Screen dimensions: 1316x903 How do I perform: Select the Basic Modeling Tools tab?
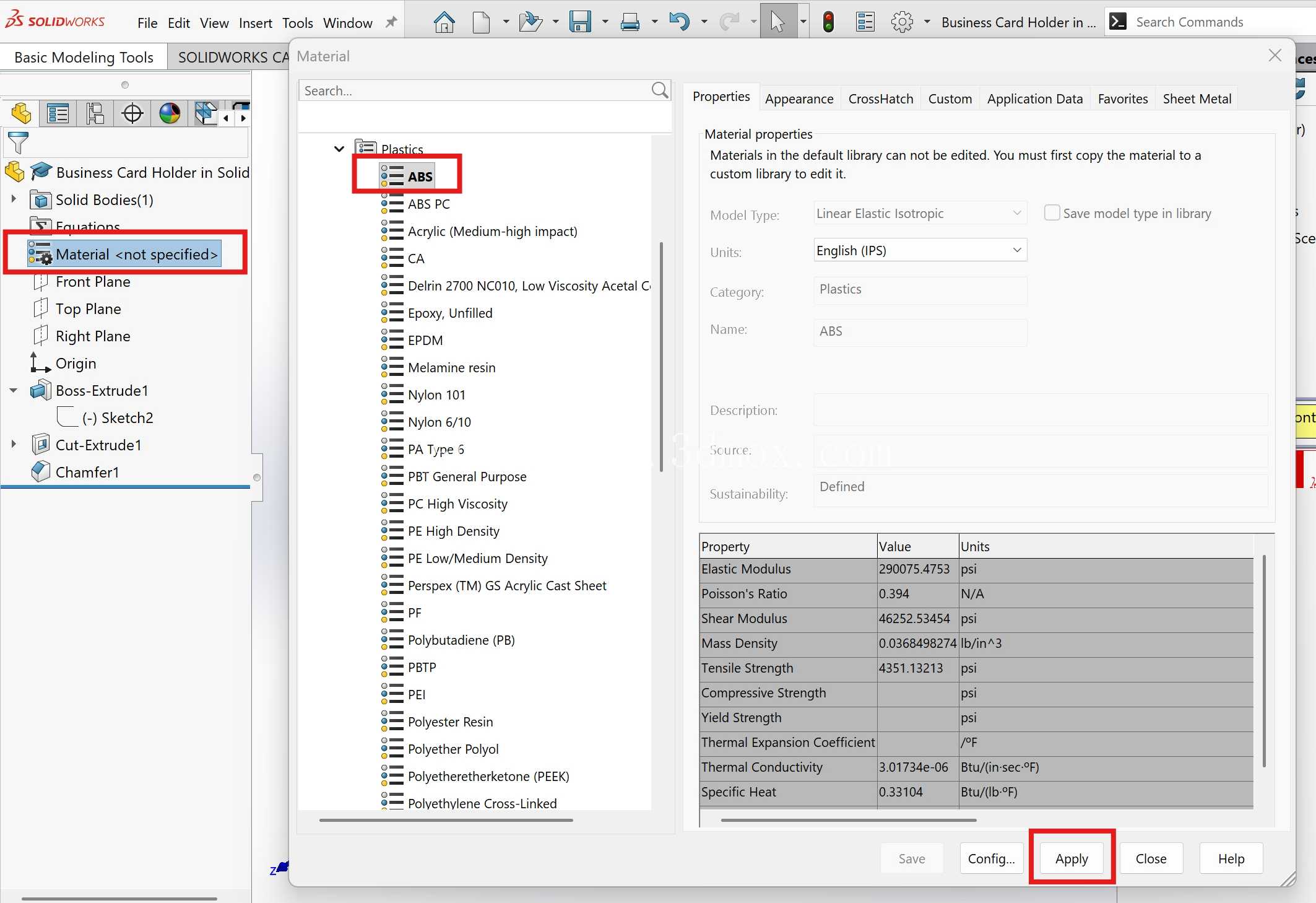(x=84, y=57)
